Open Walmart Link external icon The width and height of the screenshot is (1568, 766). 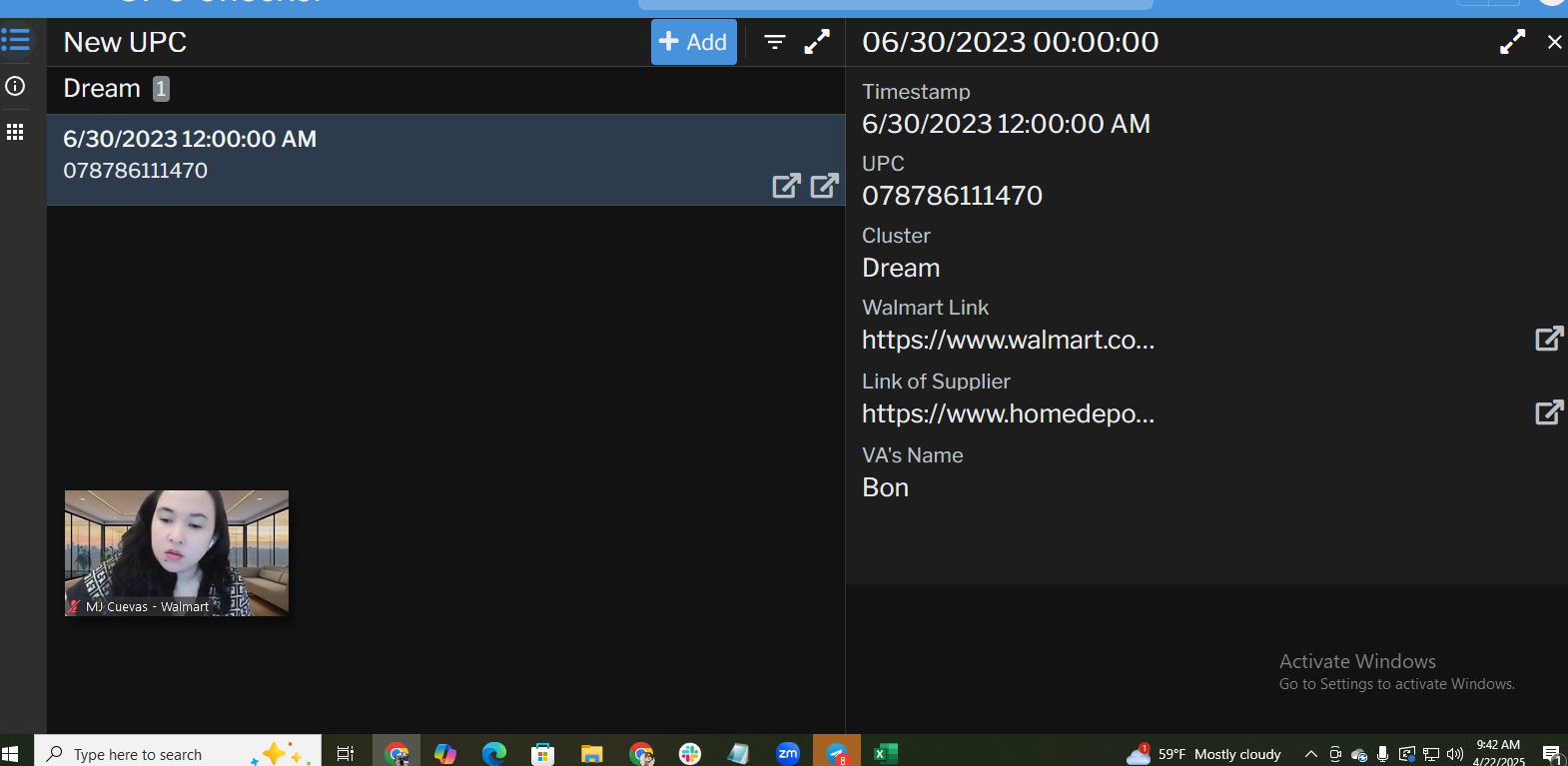[1548, 340]
